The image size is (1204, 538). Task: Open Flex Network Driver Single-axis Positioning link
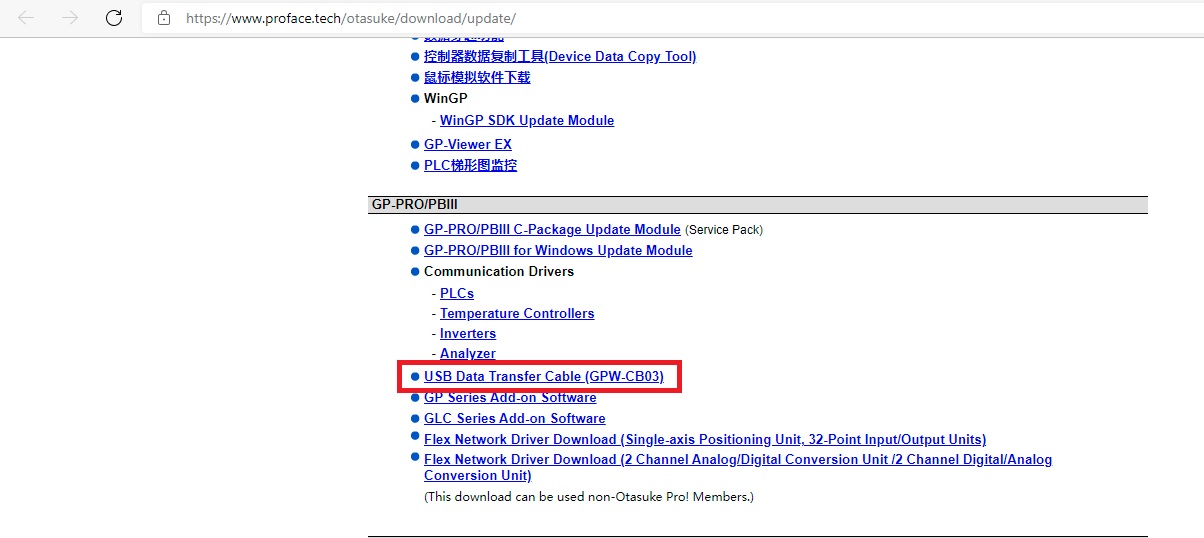pyautogui.click(x=704, y=439)
